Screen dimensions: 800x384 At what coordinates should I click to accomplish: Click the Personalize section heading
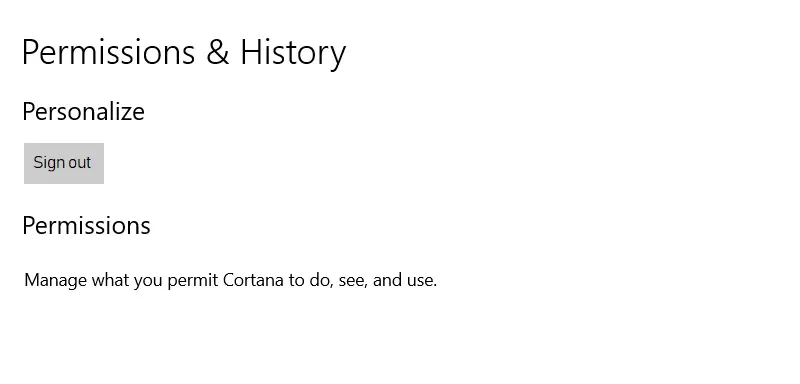[84, 111]
